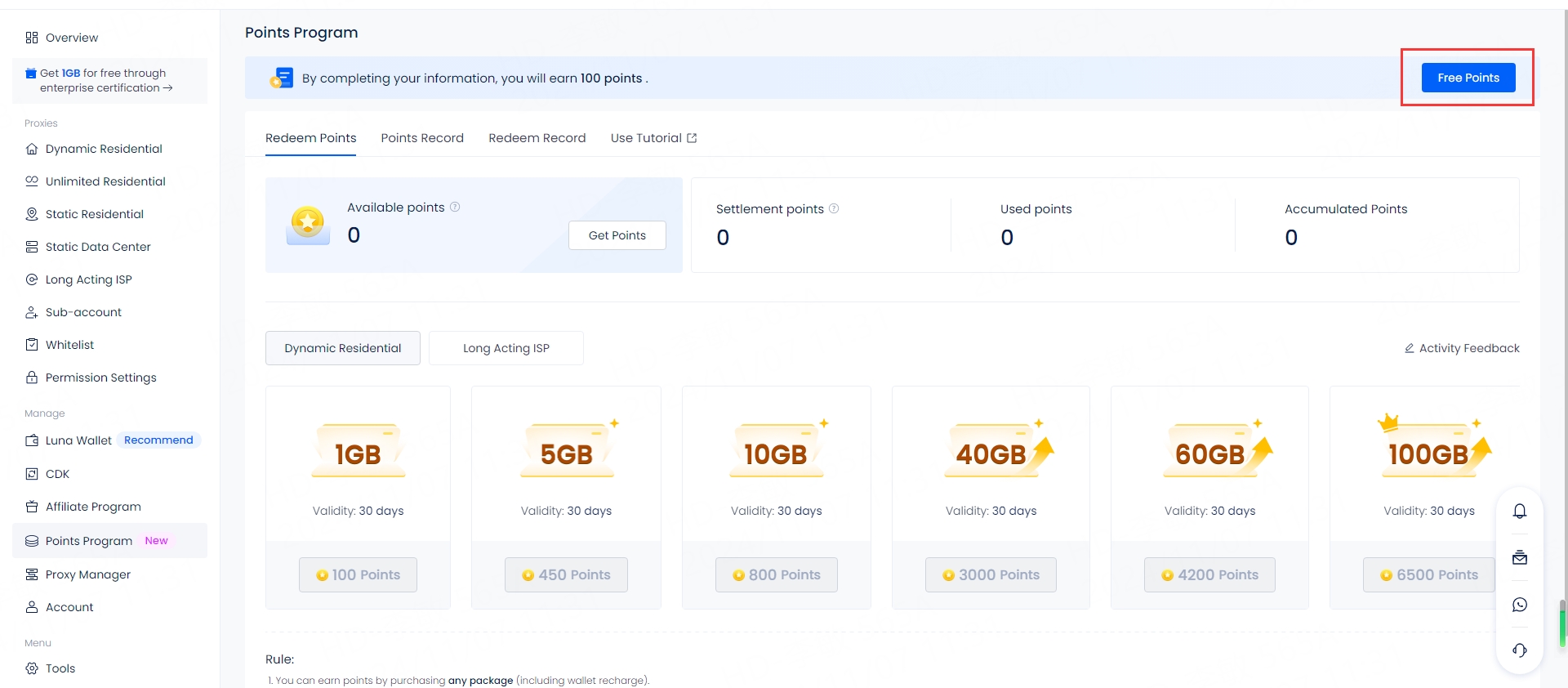This screenshot has width=1568, height=688.
Task: Open the Use Tutorial external link
Action: click(653, 138)
